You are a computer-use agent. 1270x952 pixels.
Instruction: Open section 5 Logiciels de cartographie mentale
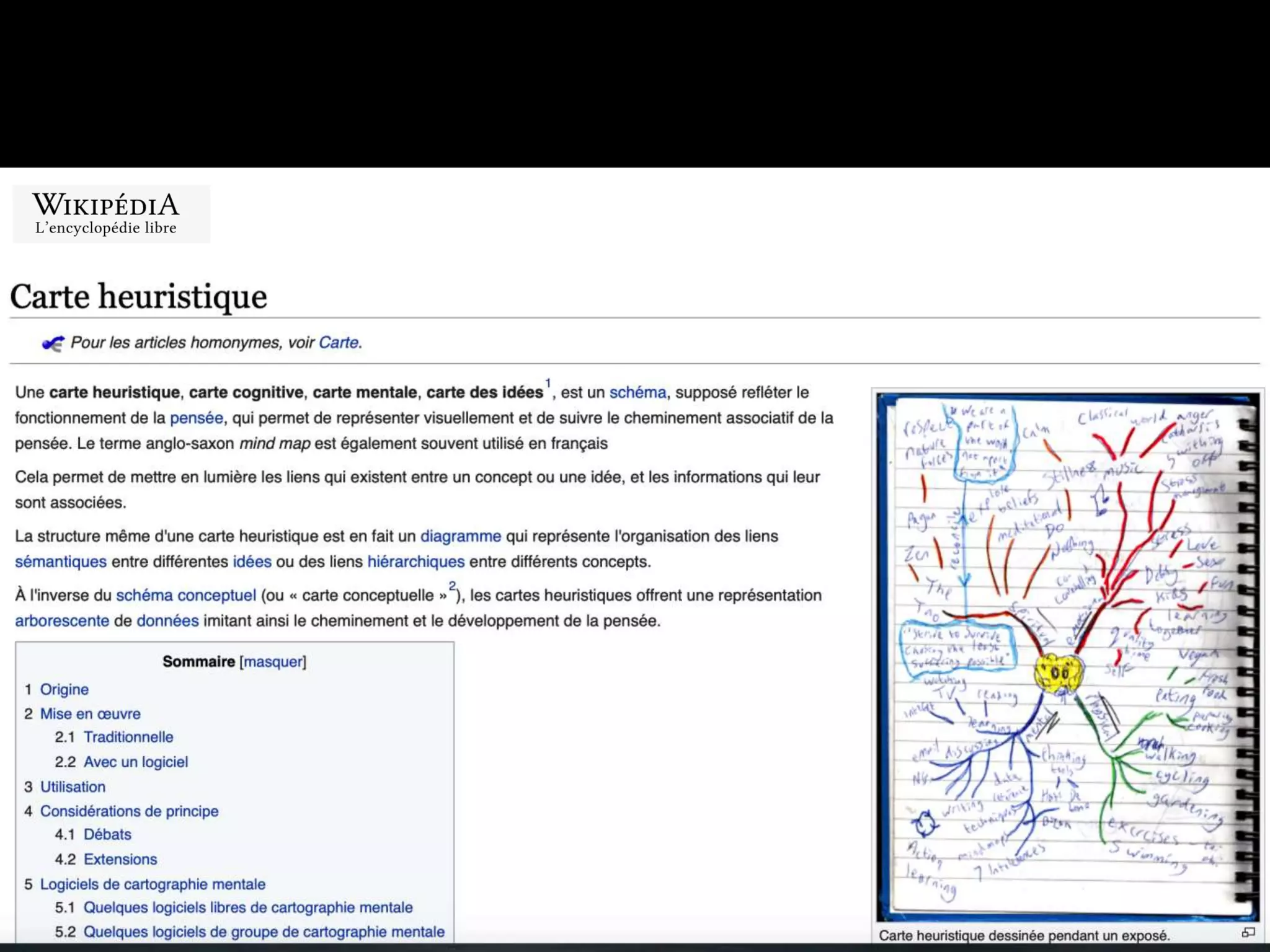tap(153, 884)
